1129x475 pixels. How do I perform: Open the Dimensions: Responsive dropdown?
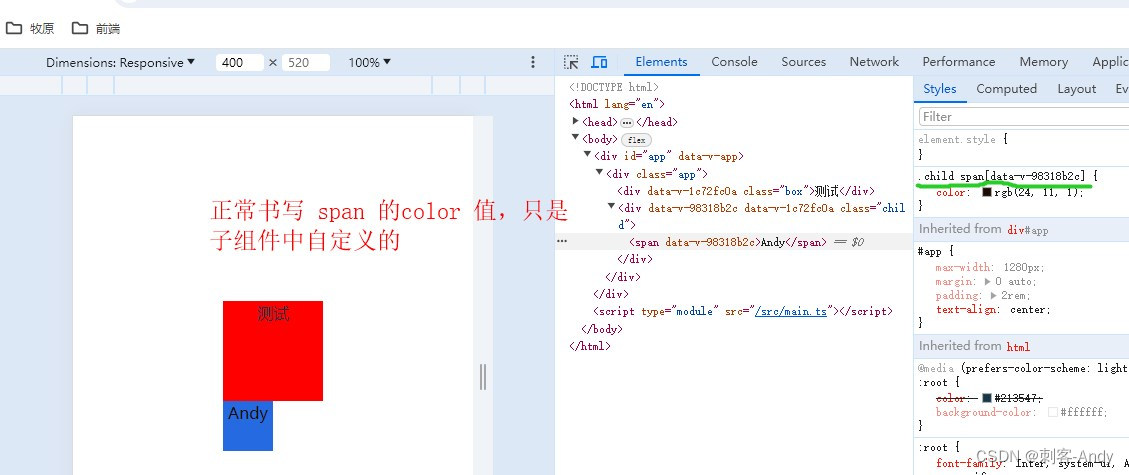coord(120,63)
